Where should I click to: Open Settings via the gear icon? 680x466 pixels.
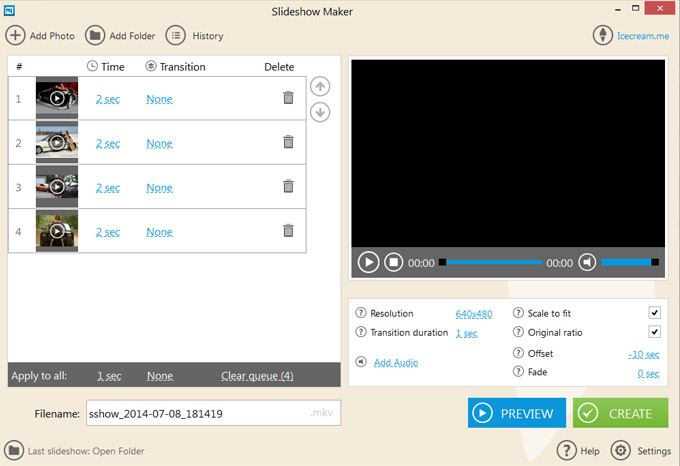tap(620, 450)
